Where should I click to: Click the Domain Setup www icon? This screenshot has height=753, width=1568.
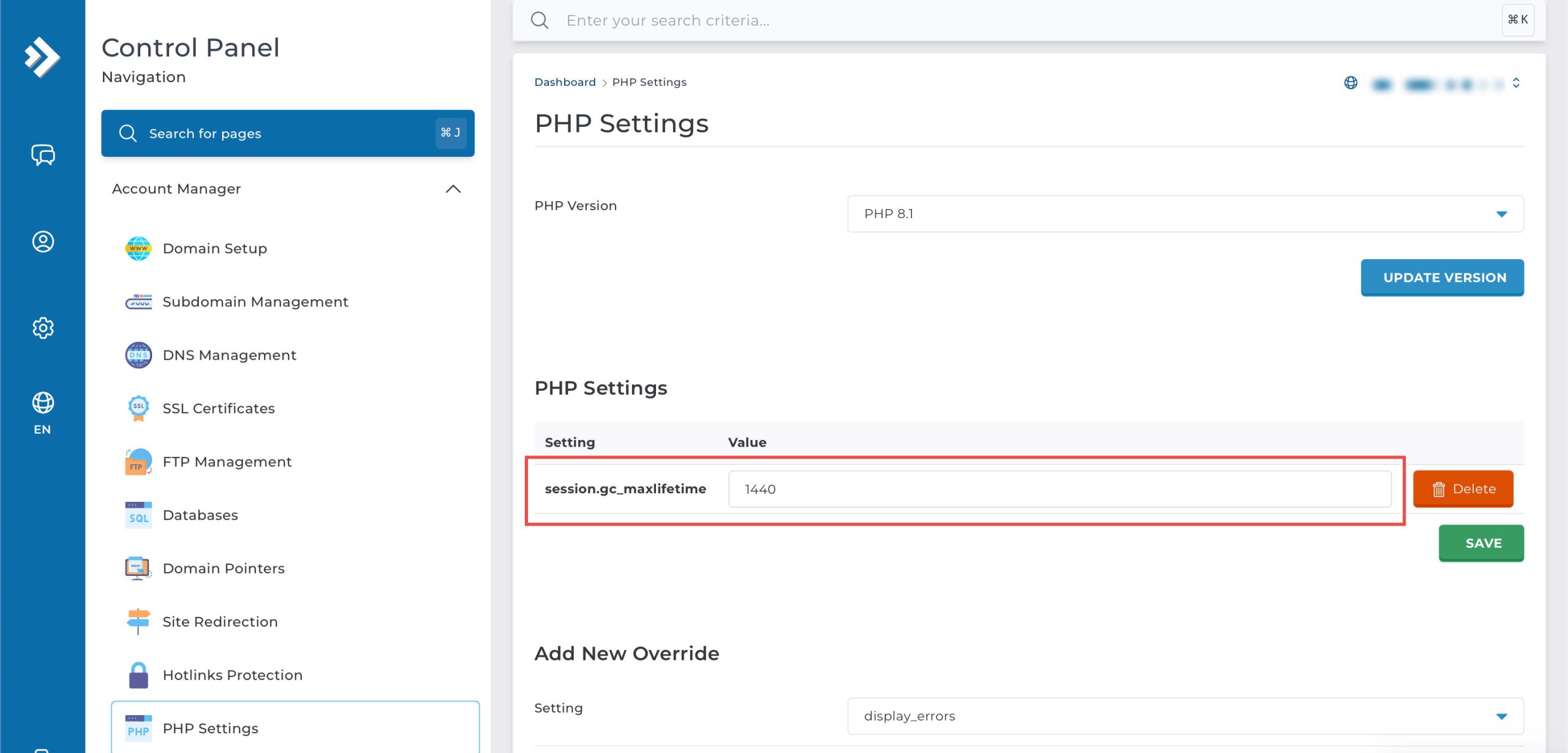(138, 249)
